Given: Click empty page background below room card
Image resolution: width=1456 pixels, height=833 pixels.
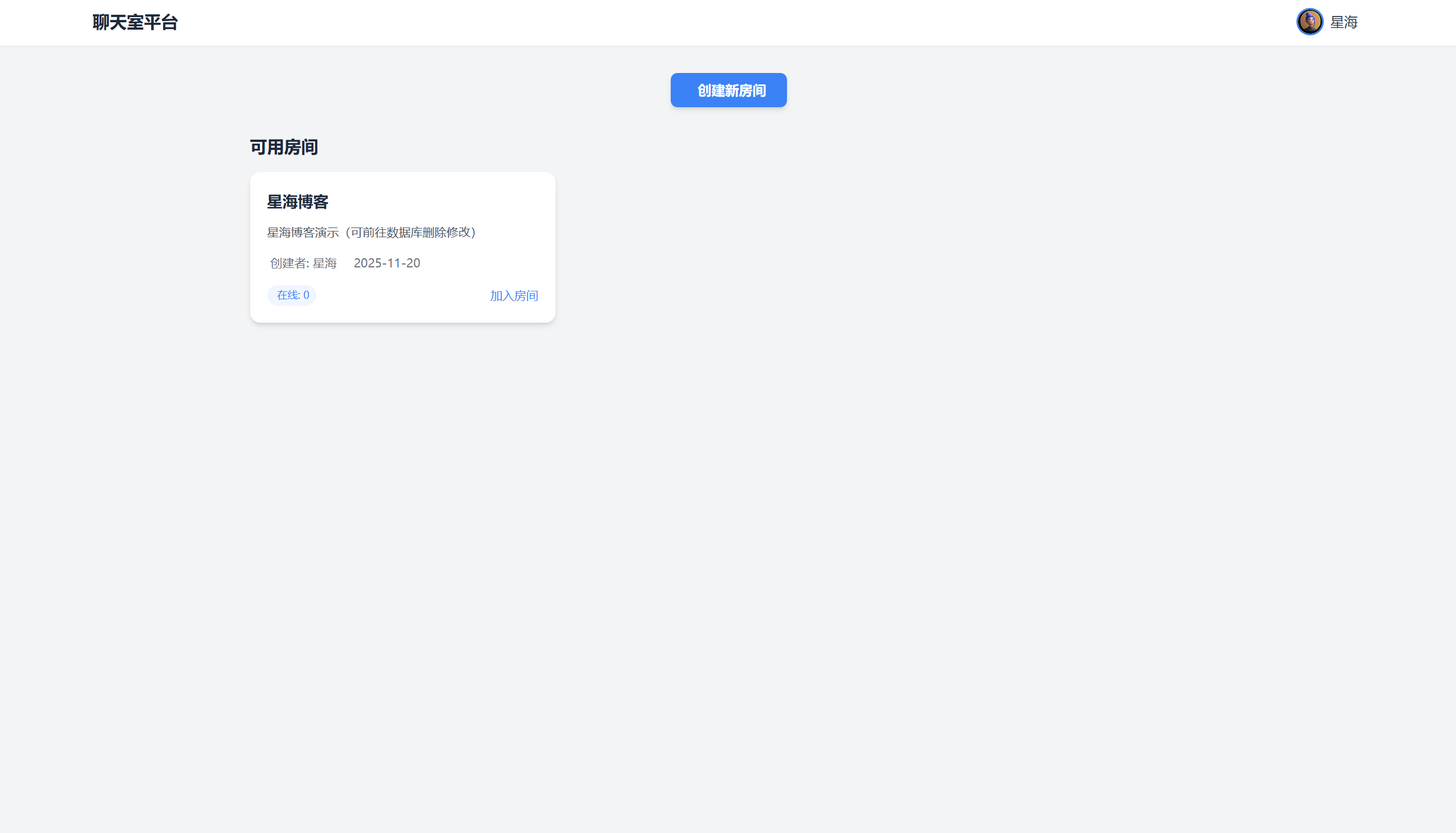Looking at the screenshot, I should (x=402, y=458).
